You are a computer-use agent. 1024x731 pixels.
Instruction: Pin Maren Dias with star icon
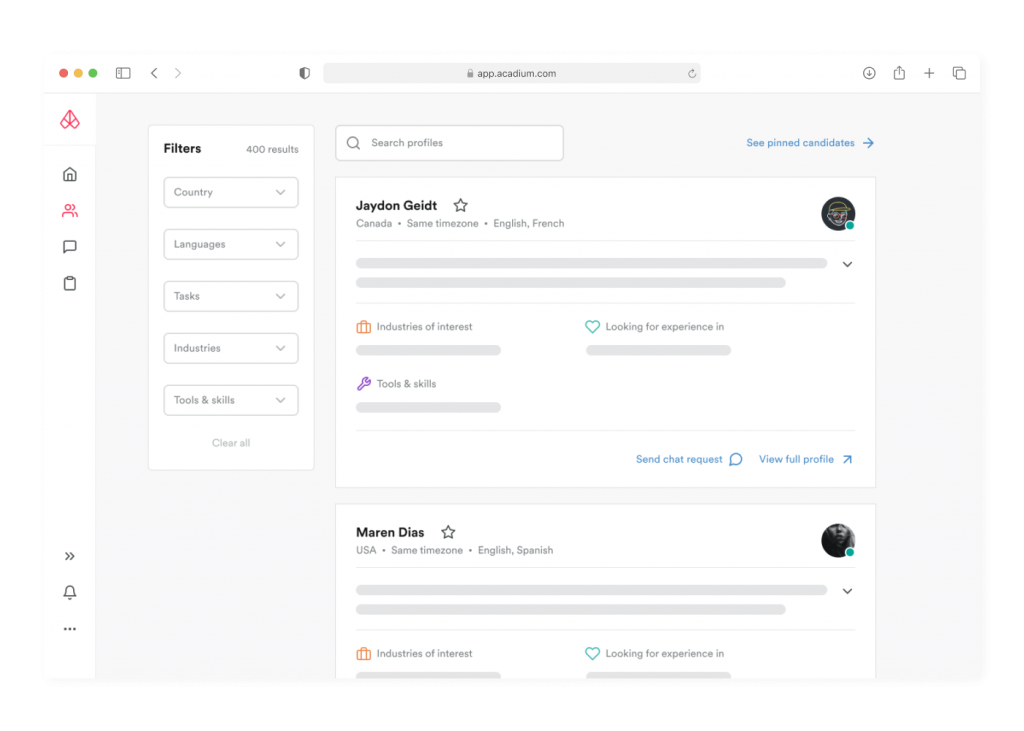click(x=448, y=532)
